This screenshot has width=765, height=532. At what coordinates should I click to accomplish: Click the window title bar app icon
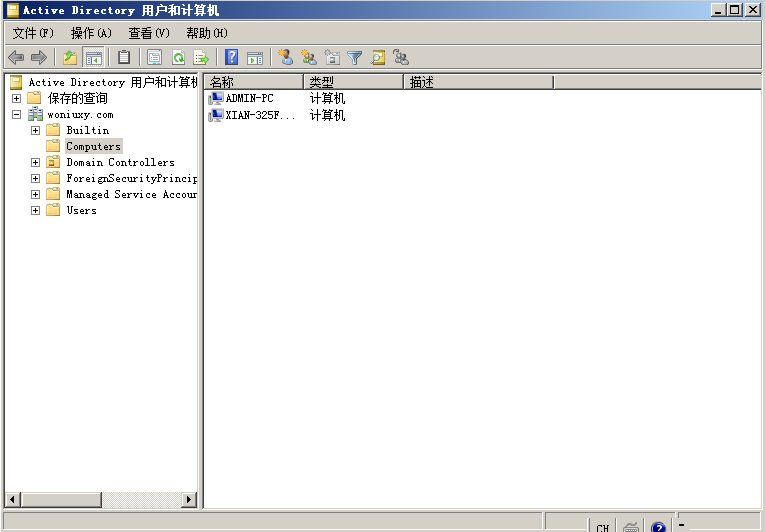13,10
